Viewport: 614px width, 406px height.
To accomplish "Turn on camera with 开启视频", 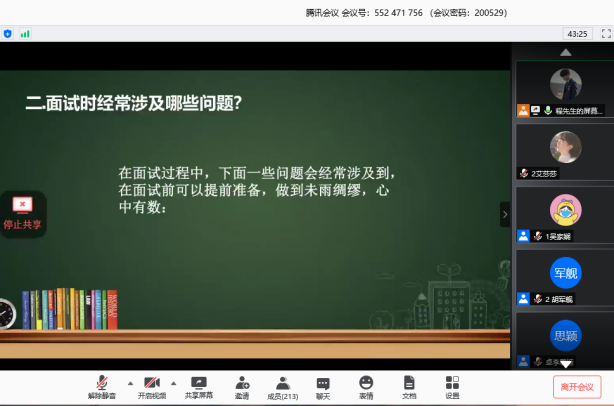I will [152, 383].
